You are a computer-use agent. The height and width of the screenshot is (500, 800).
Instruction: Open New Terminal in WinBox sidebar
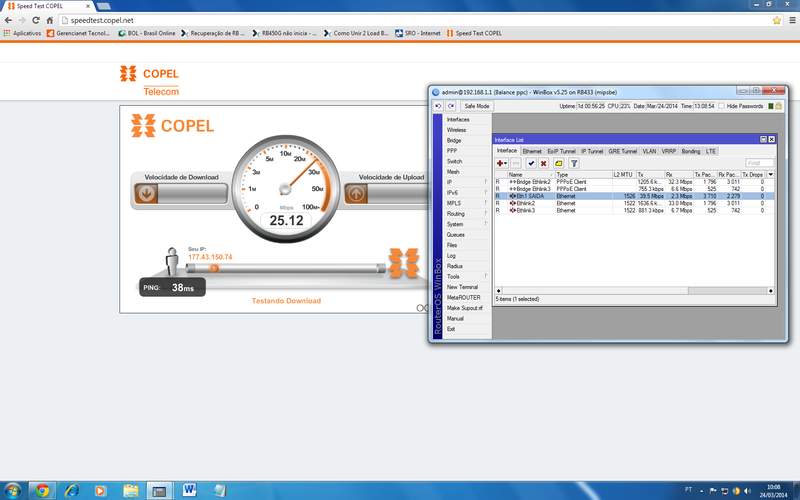coord(462,287)
